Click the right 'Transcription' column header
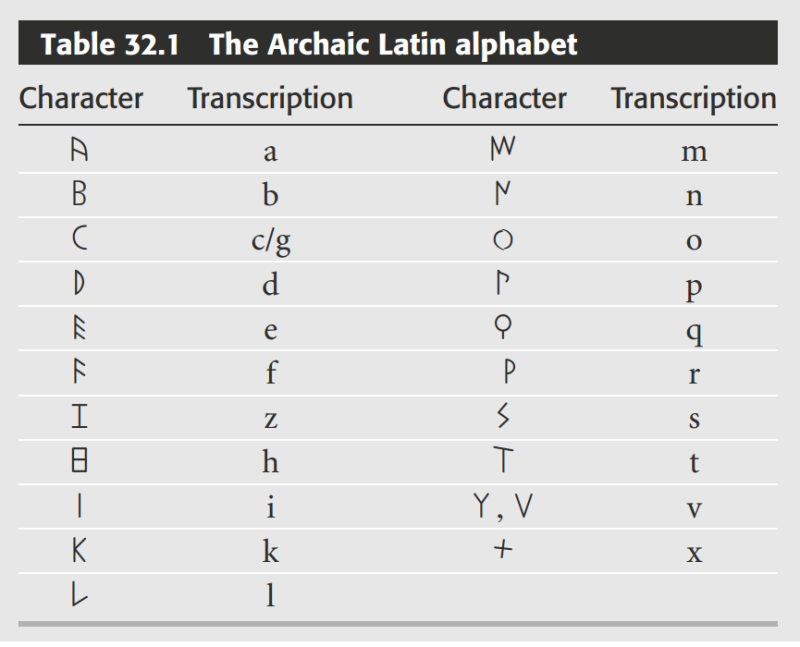The width and height of the screenshot is (800, 647). click(693, 98)
